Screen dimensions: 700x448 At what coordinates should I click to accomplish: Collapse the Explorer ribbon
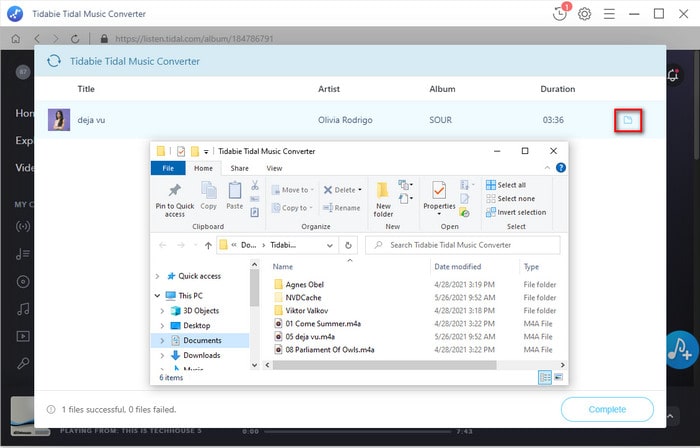pyautogui.click(x=547, y=168)
